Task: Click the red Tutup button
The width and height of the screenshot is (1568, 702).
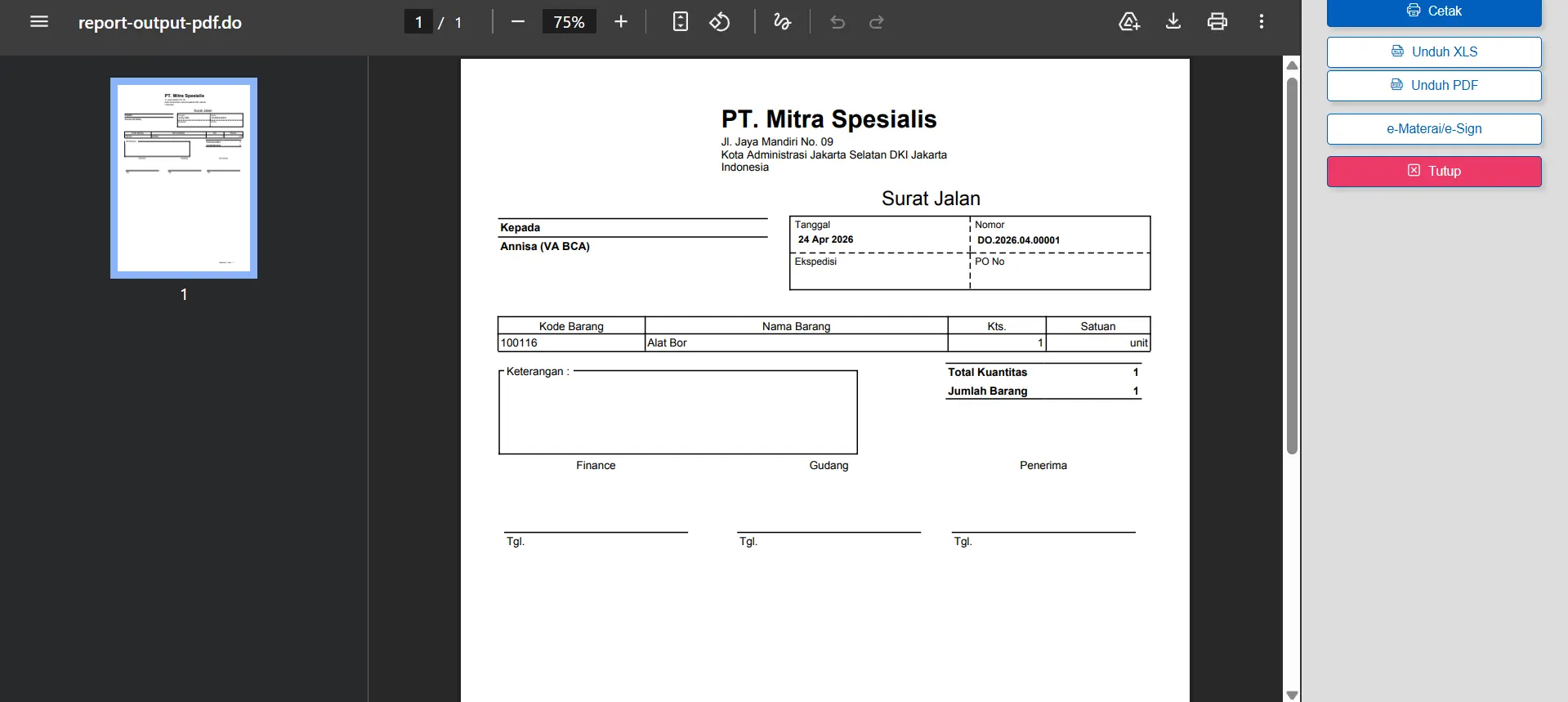Action: [1434, 172]
